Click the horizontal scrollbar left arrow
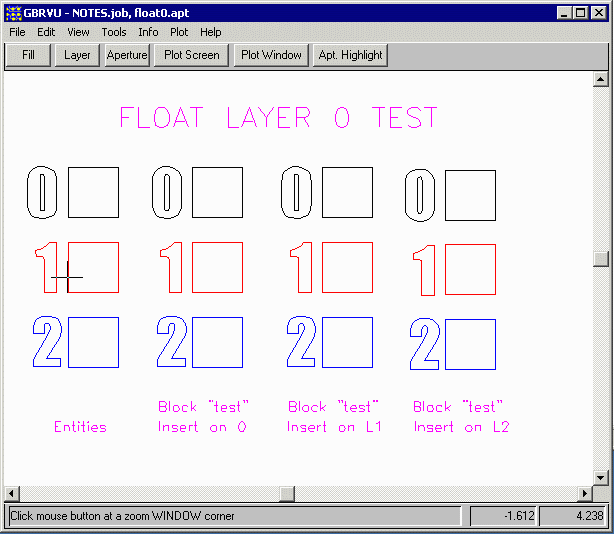The height and width of the screenshot is (534, 614). (12, 493)
